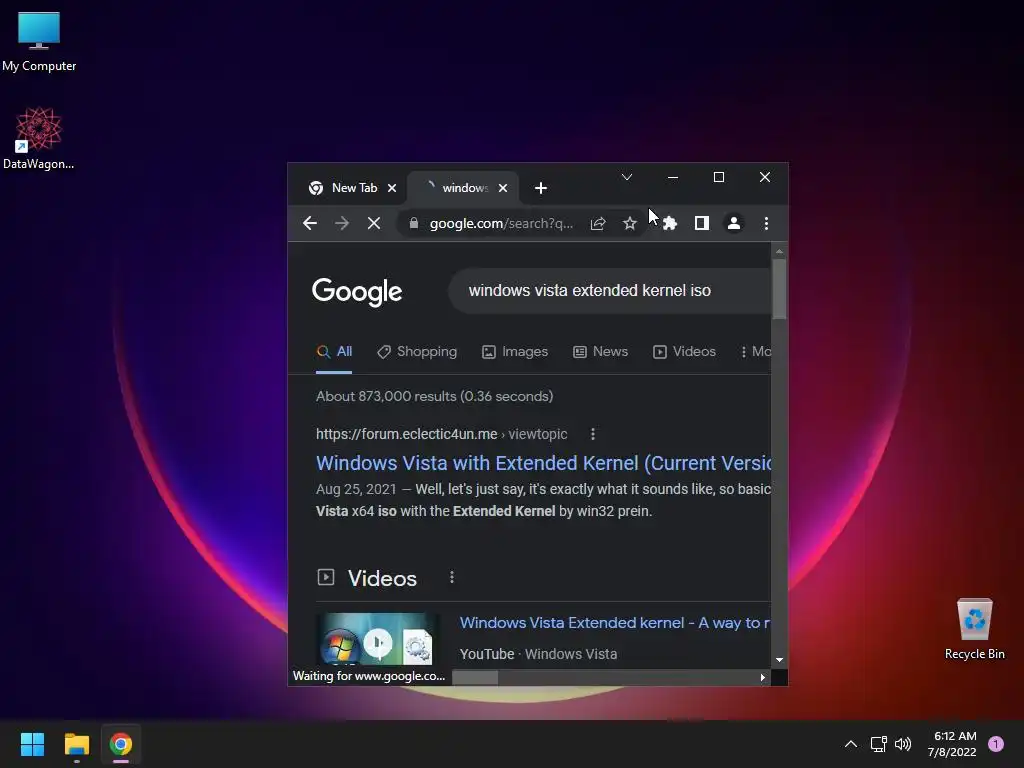The width and height of the screenshot is (1024, 768).
Task: Minimize the Chrome window
Action: pyautogui.click(x=673, y=177)
